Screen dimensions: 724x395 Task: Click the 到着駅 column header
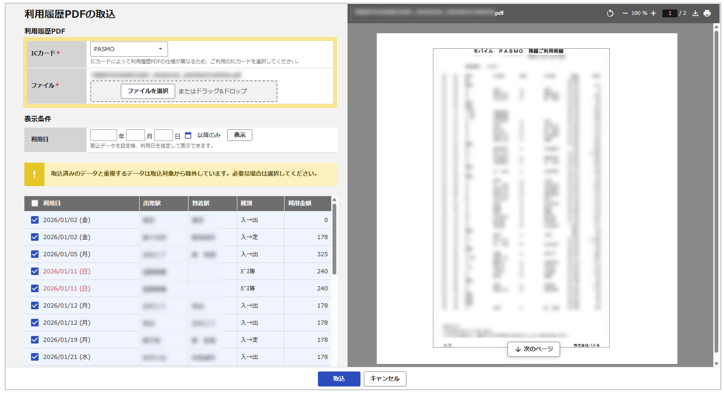pyautogui.click(x=213, y=203)
